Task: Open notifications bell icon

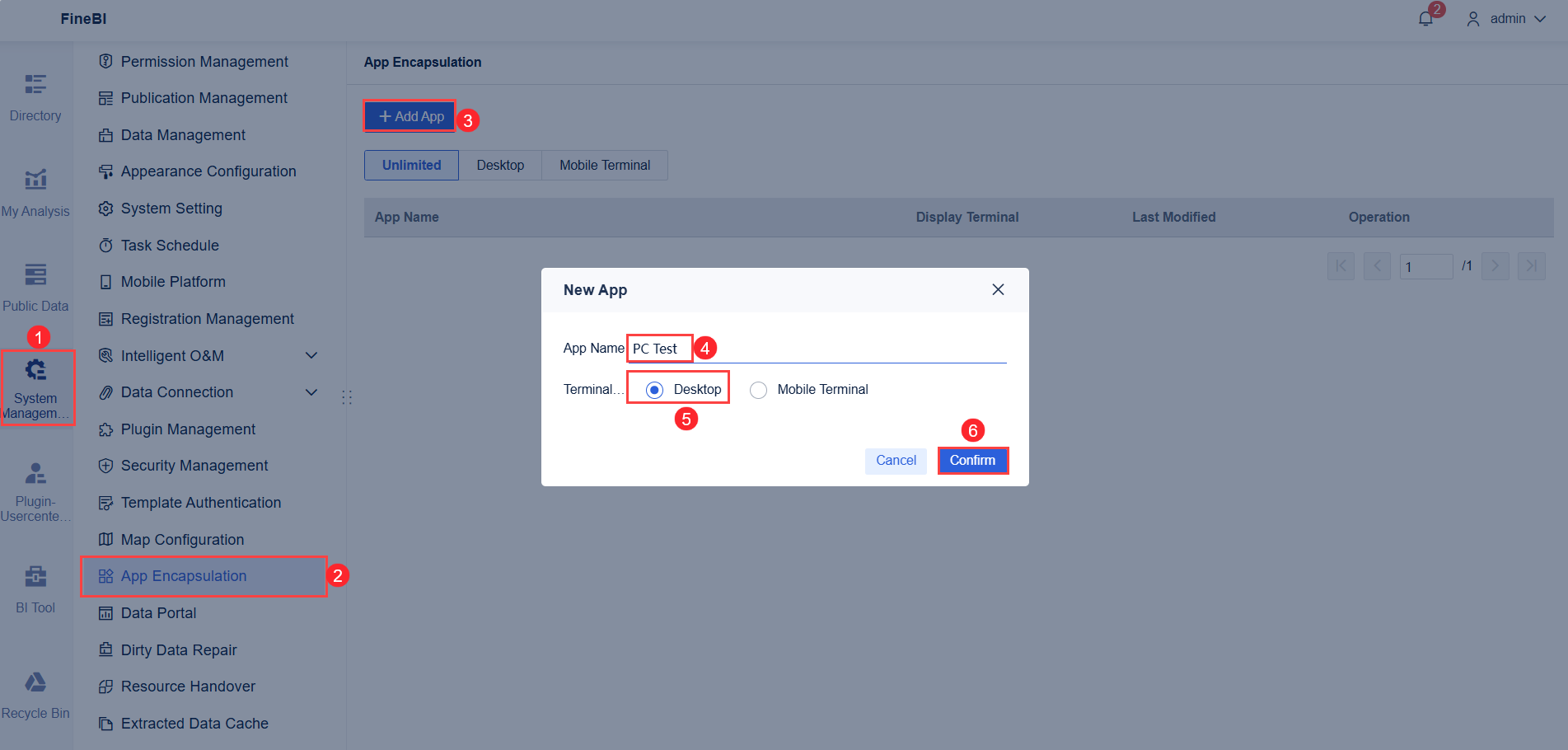Action: [x=1426, y=18]
